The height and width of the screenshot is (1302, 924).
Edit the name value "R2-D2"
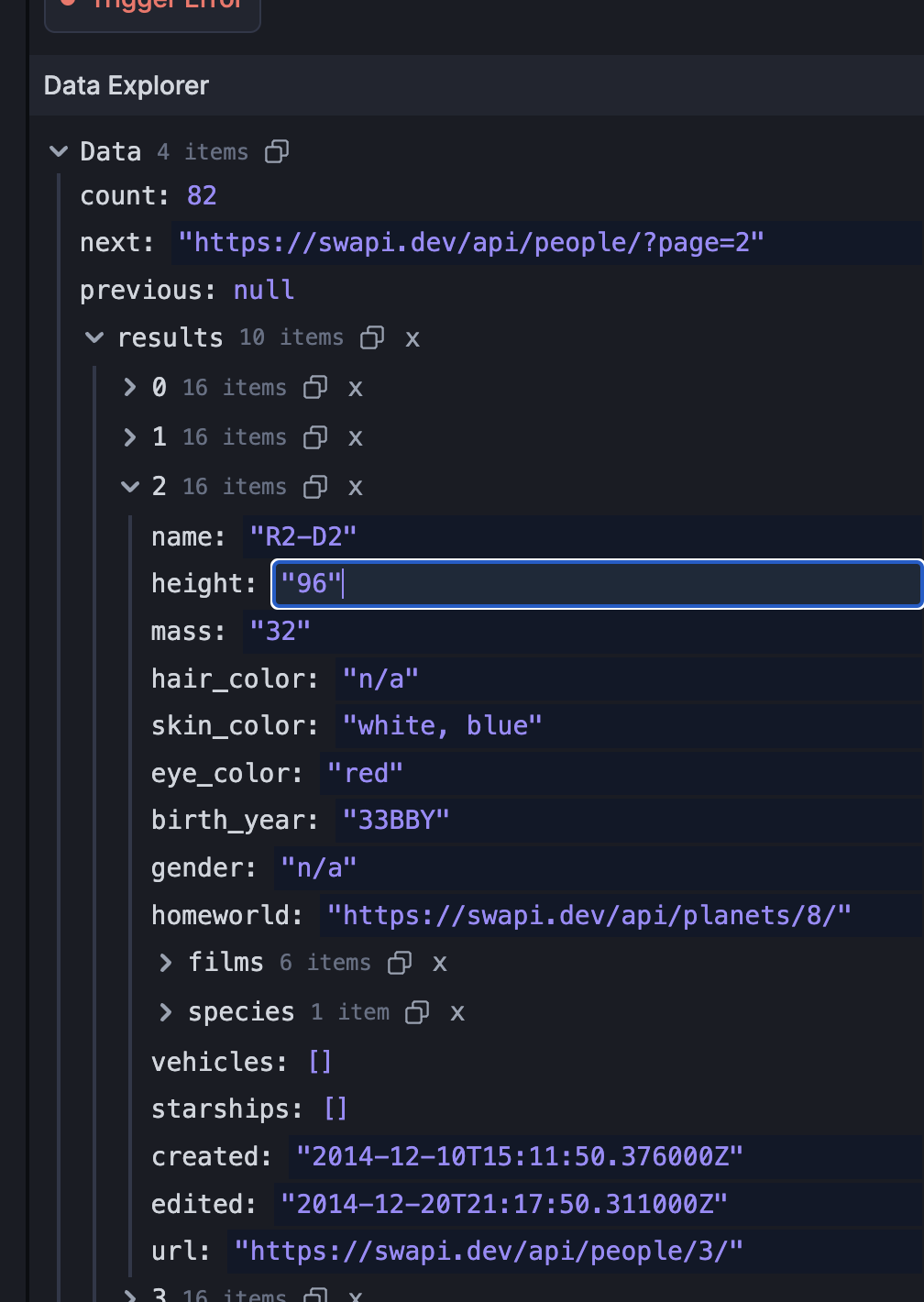[x=303, y=536]
